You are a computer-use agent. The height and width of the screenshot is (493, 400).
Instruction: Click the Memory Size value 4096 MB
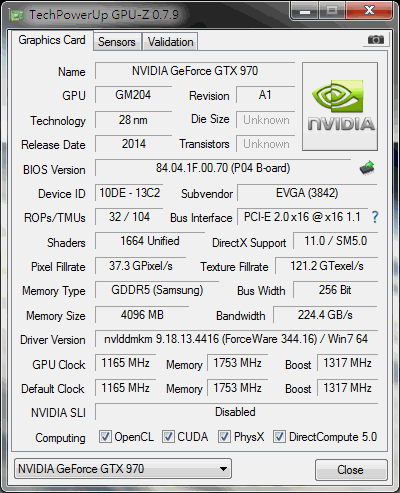tap(142, 315)
